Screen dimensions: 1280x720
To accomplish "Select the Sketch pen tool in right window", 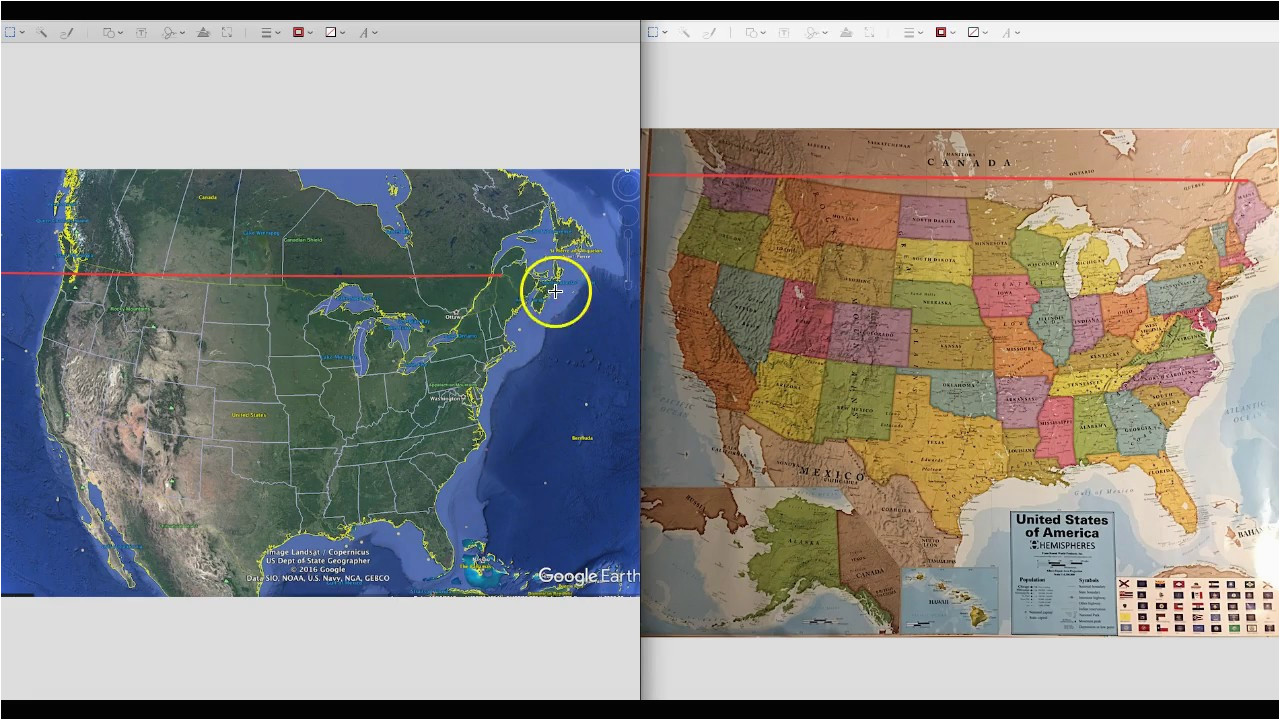I will coord(709,32).
